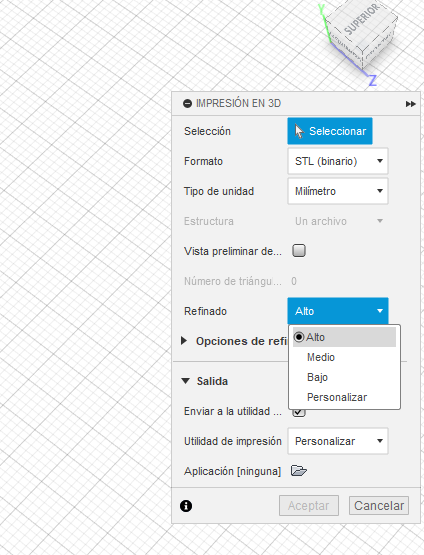Image resolution: width=424 pixels, height=555 pixels.
Task: Click the Aplicación [ninguna] label
Action: tap(233, 471)
